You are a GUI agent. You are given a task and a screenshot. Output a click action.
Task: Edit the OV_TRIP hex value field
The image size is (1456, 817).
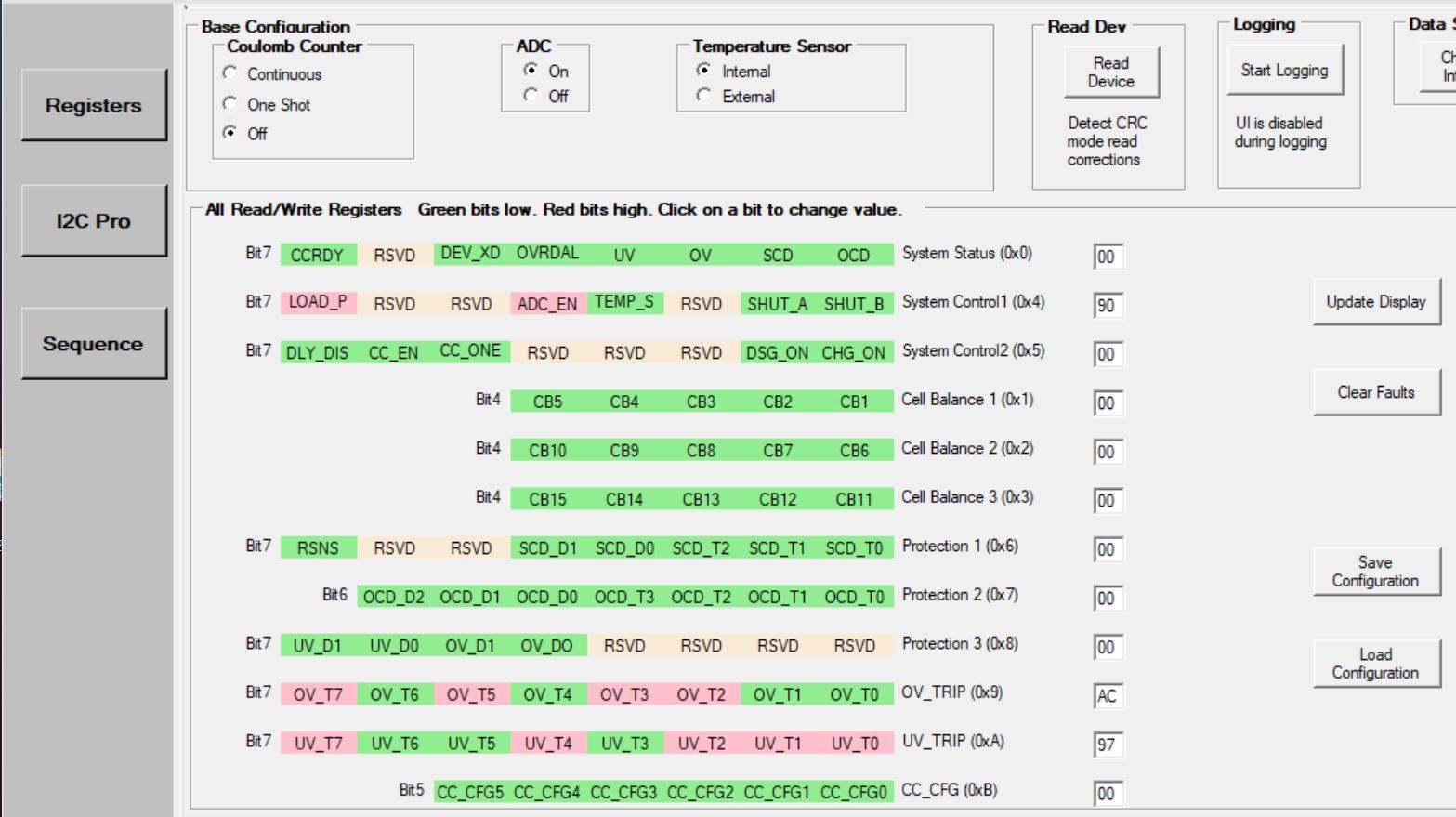(1108, 696)
